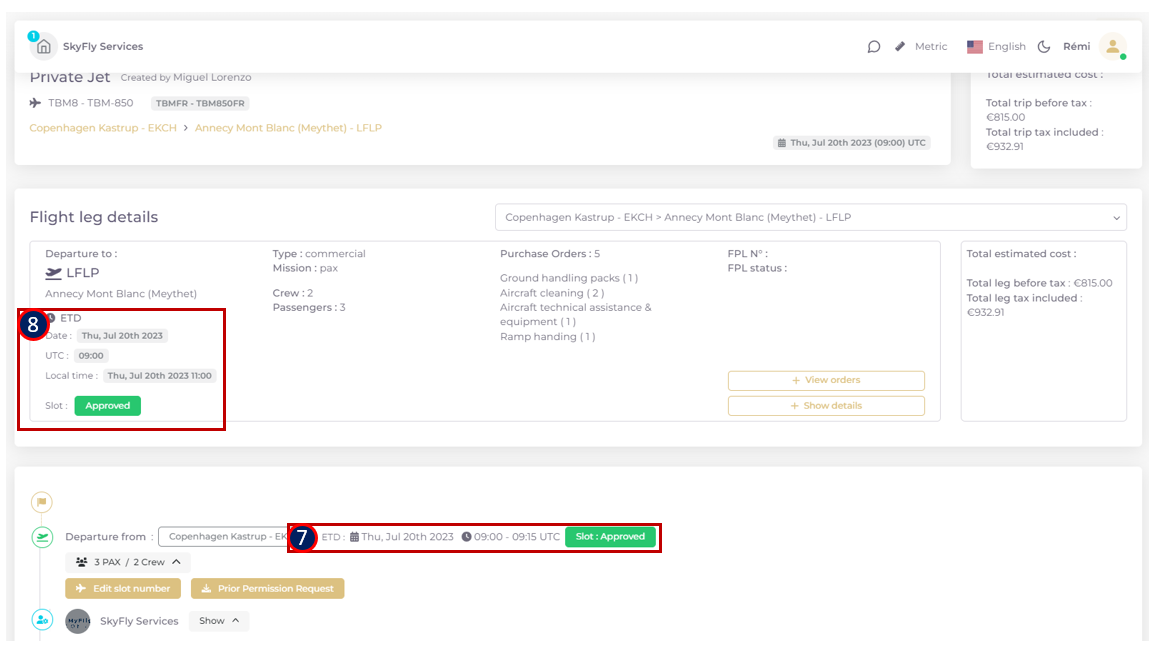Click the departure plane icon beside LFLP
The width and height of the screenshot is (1153, 649).
[x=54, y=273]
